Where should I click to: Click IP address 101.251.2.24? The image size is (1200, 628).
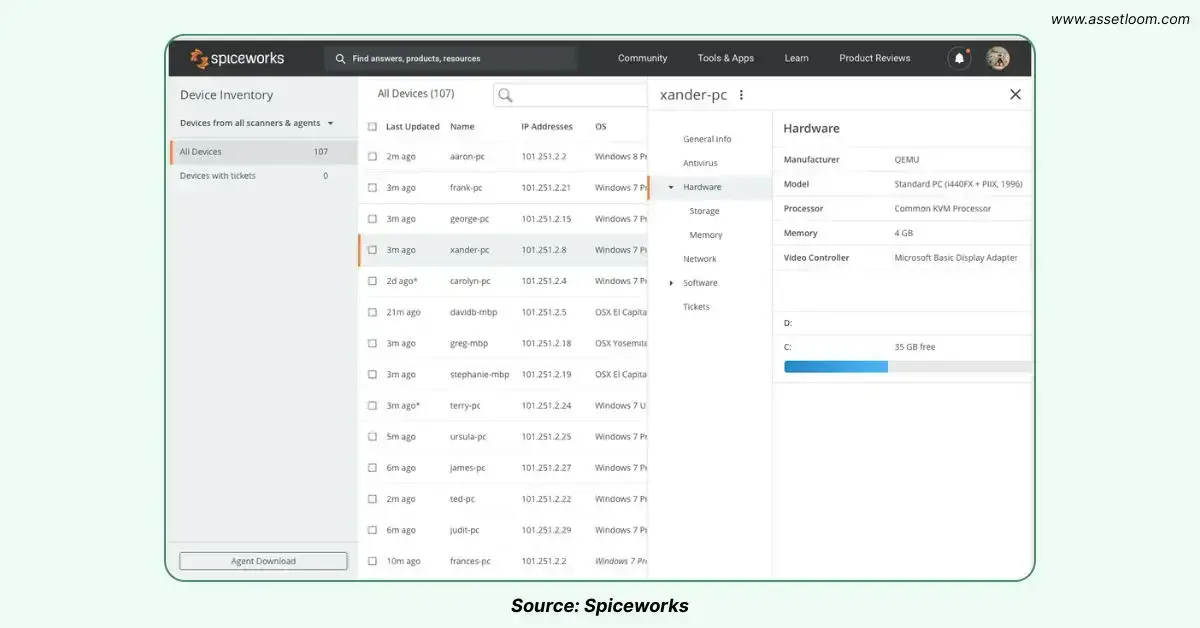(x=546, y=405)
